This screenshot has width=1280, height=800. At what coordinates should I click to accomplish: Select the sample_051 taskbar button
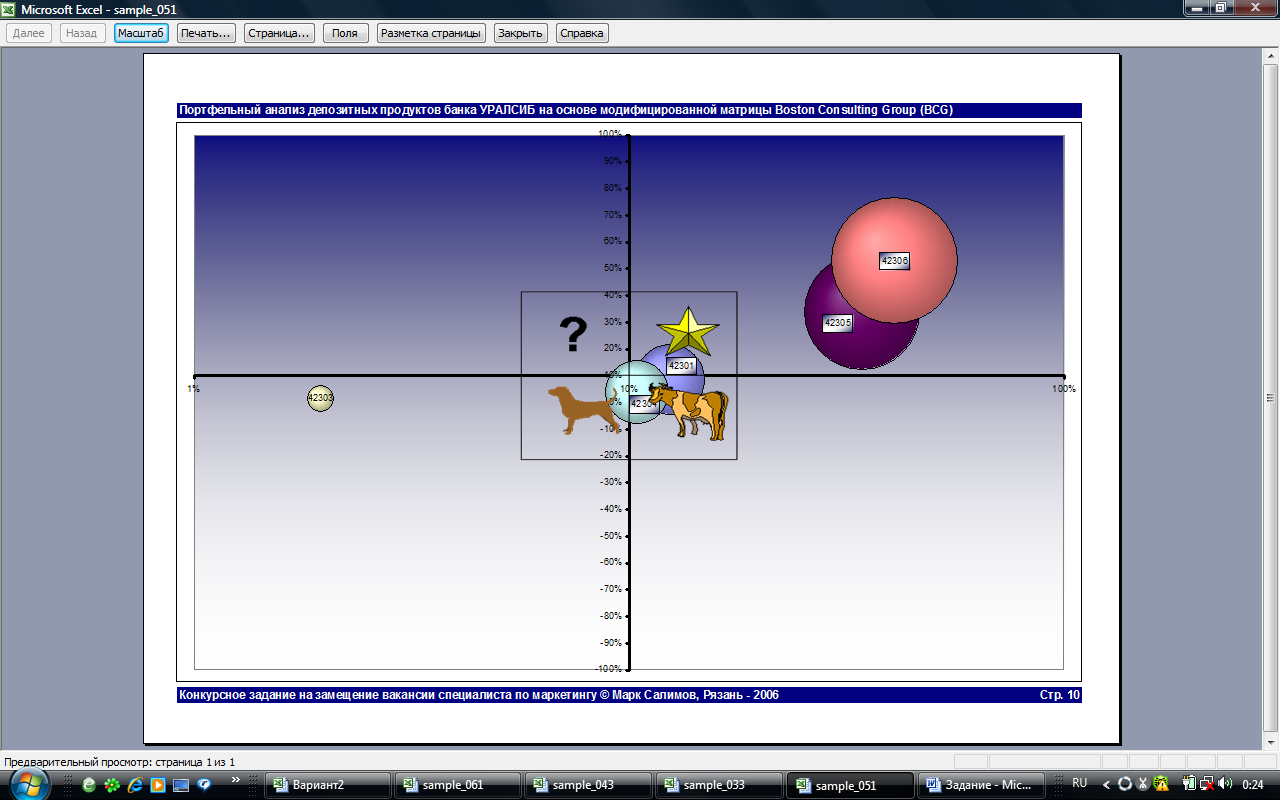pos(849,785)
